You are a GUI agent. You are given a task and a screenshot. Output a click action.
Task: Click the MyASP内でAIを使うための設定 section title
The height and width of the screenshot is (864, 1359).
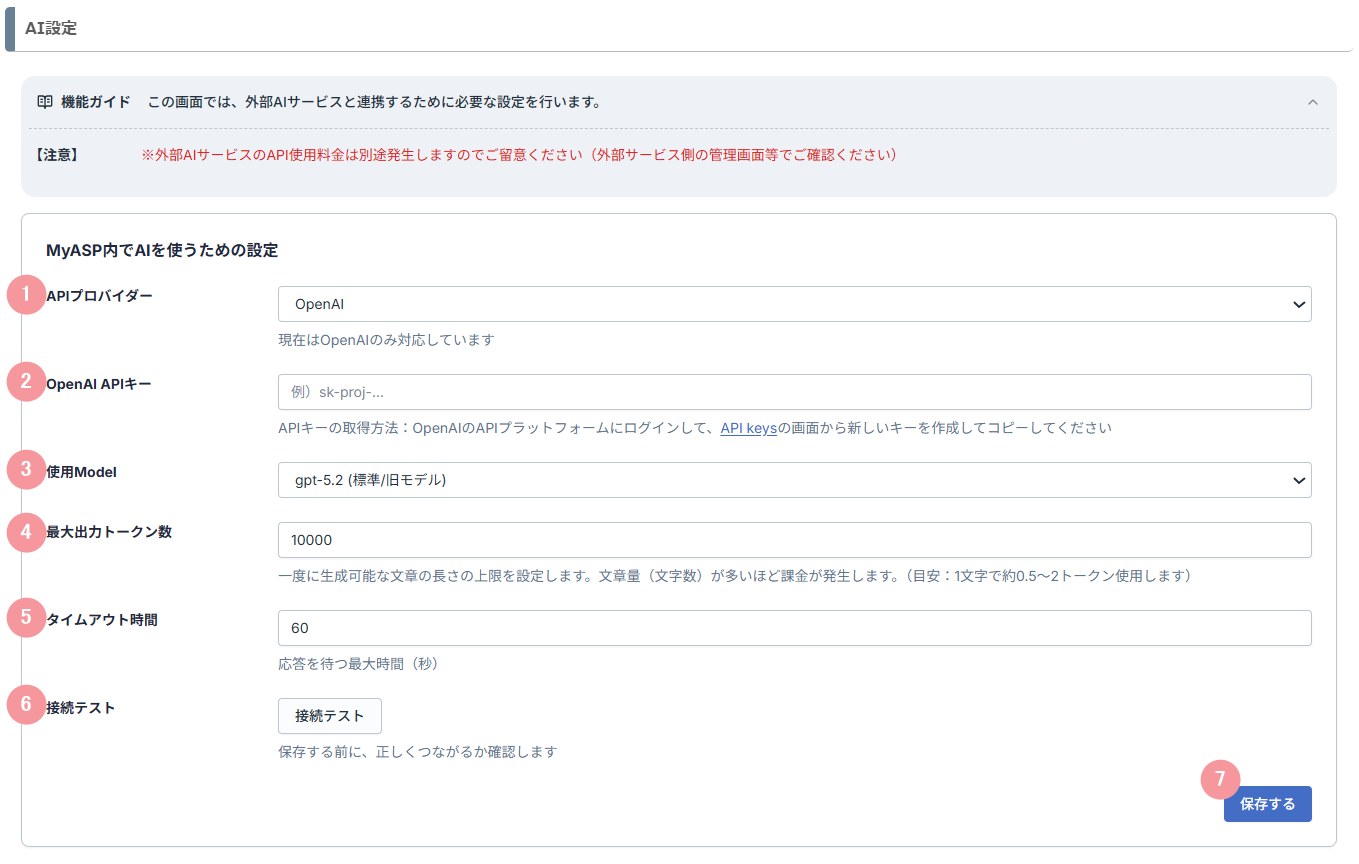tap(162, 250)
